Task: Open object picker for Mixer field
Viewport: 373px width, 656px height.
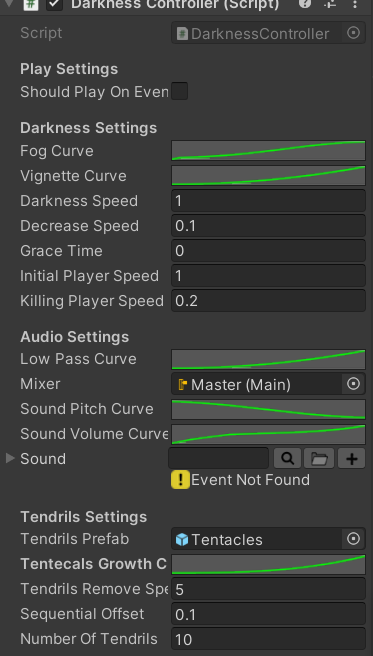Action: click(x=354, y=384)
